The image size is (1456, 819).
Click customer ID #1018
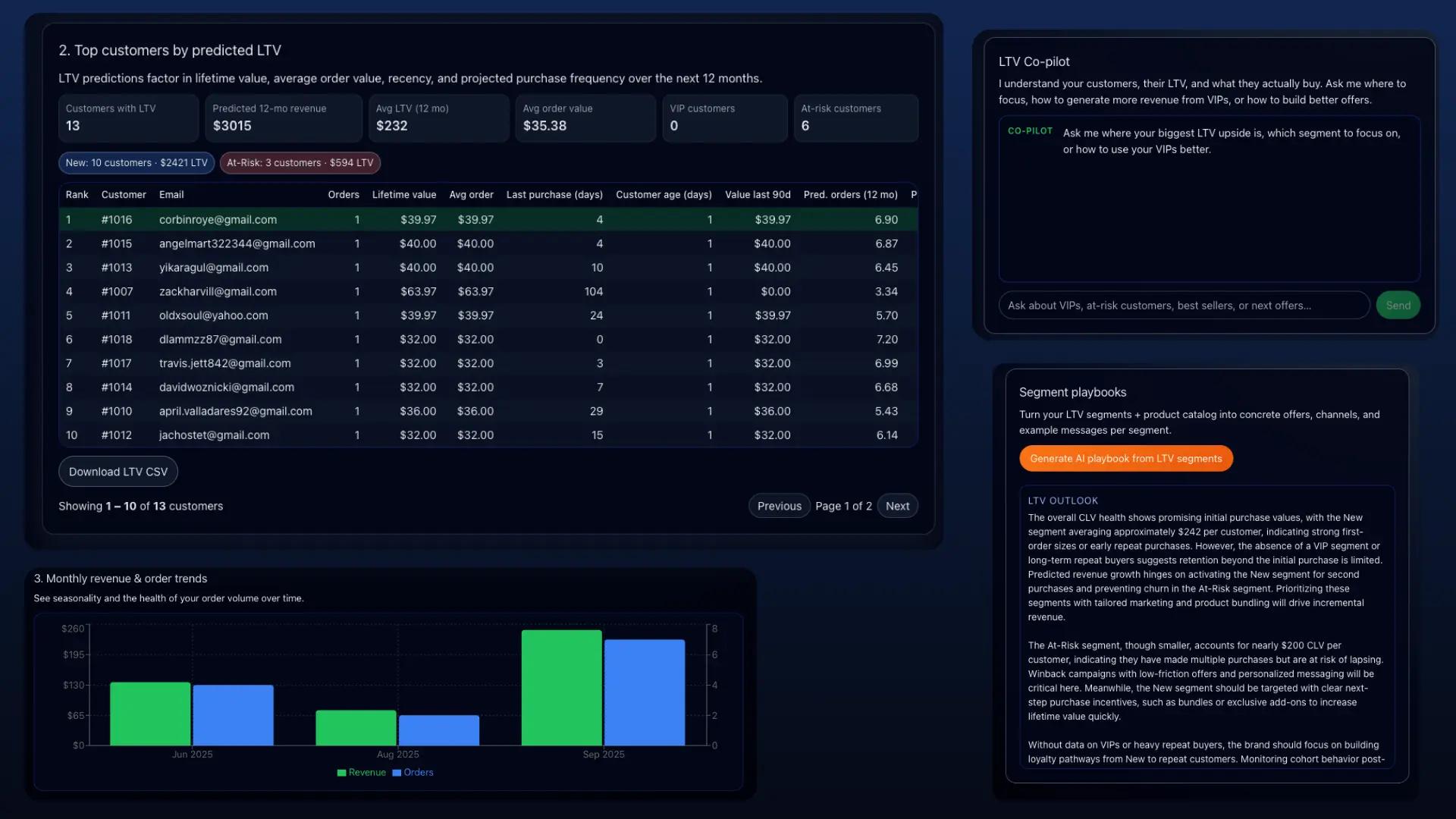point(117,340)
